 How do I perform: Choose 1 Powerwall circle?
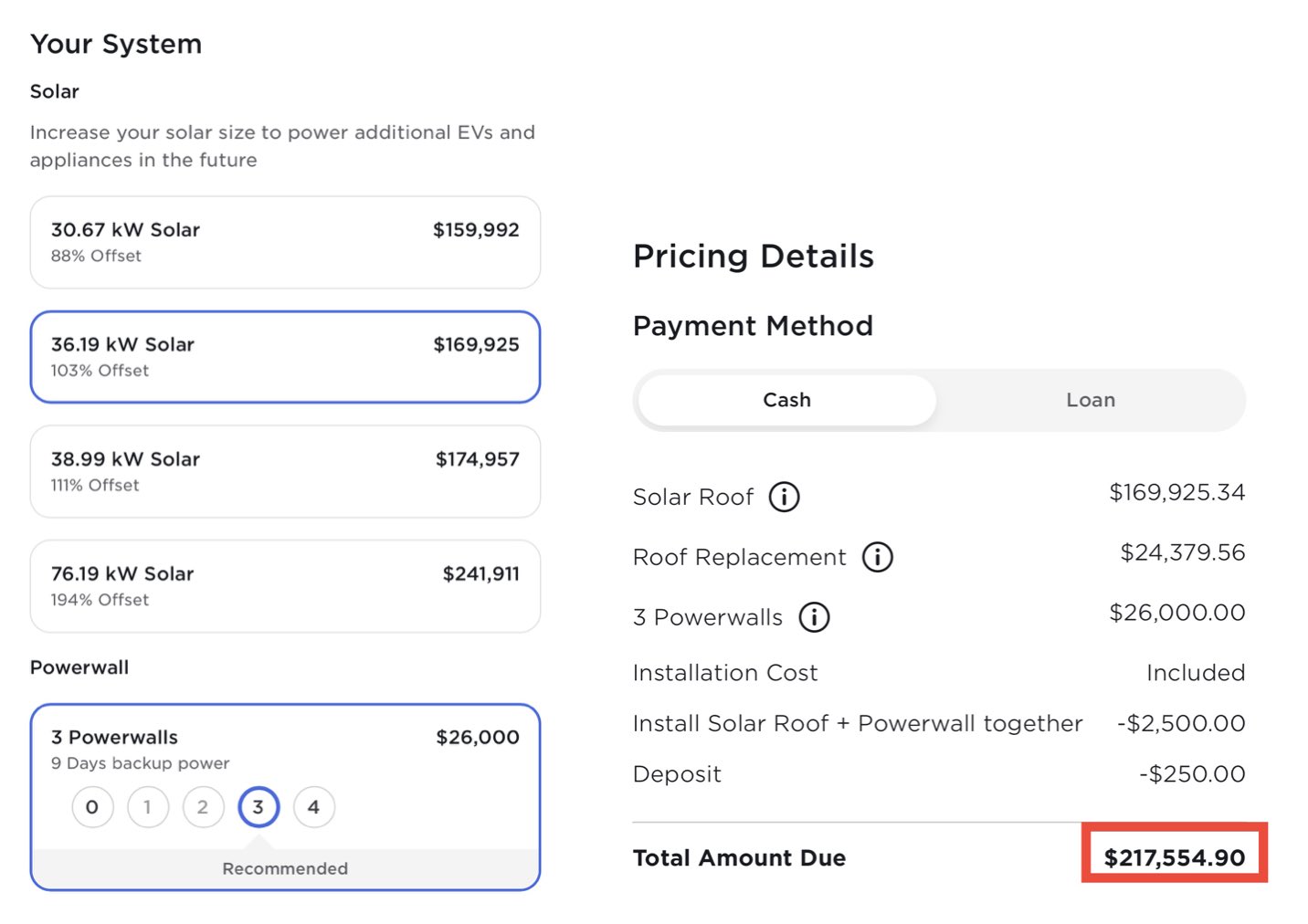pos(148,807)
